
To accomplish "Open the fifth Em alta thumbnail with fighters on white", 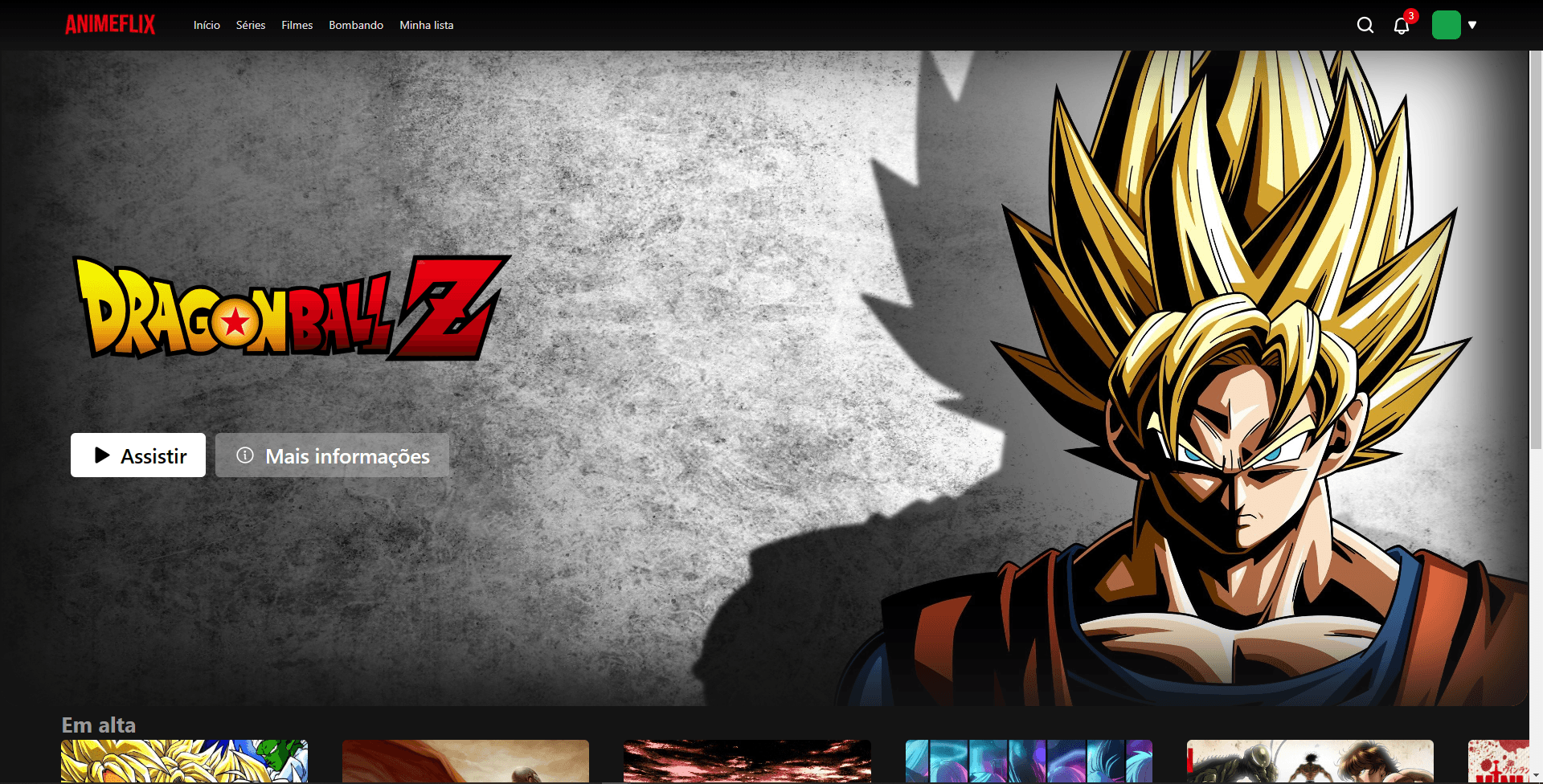I will (x=1310, y=761).
